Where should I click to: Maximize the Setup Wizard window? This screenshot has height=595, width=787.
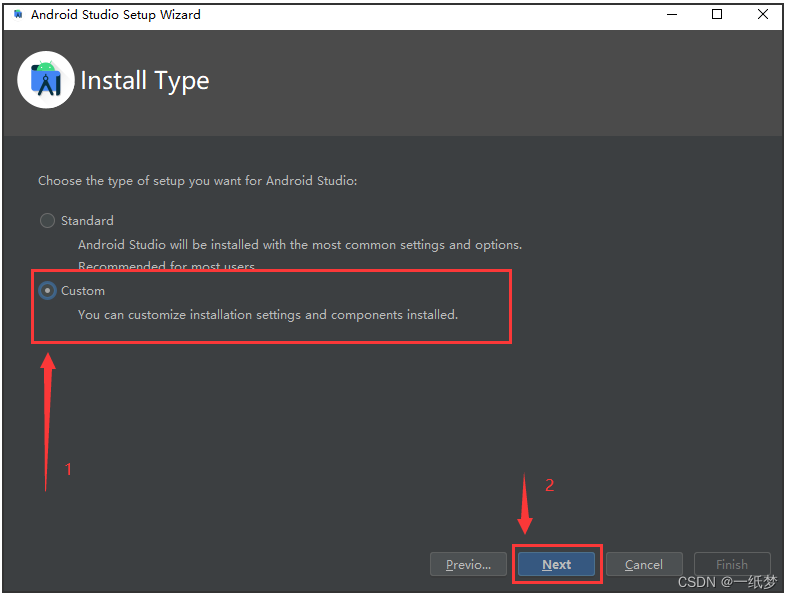click(717, 15)
